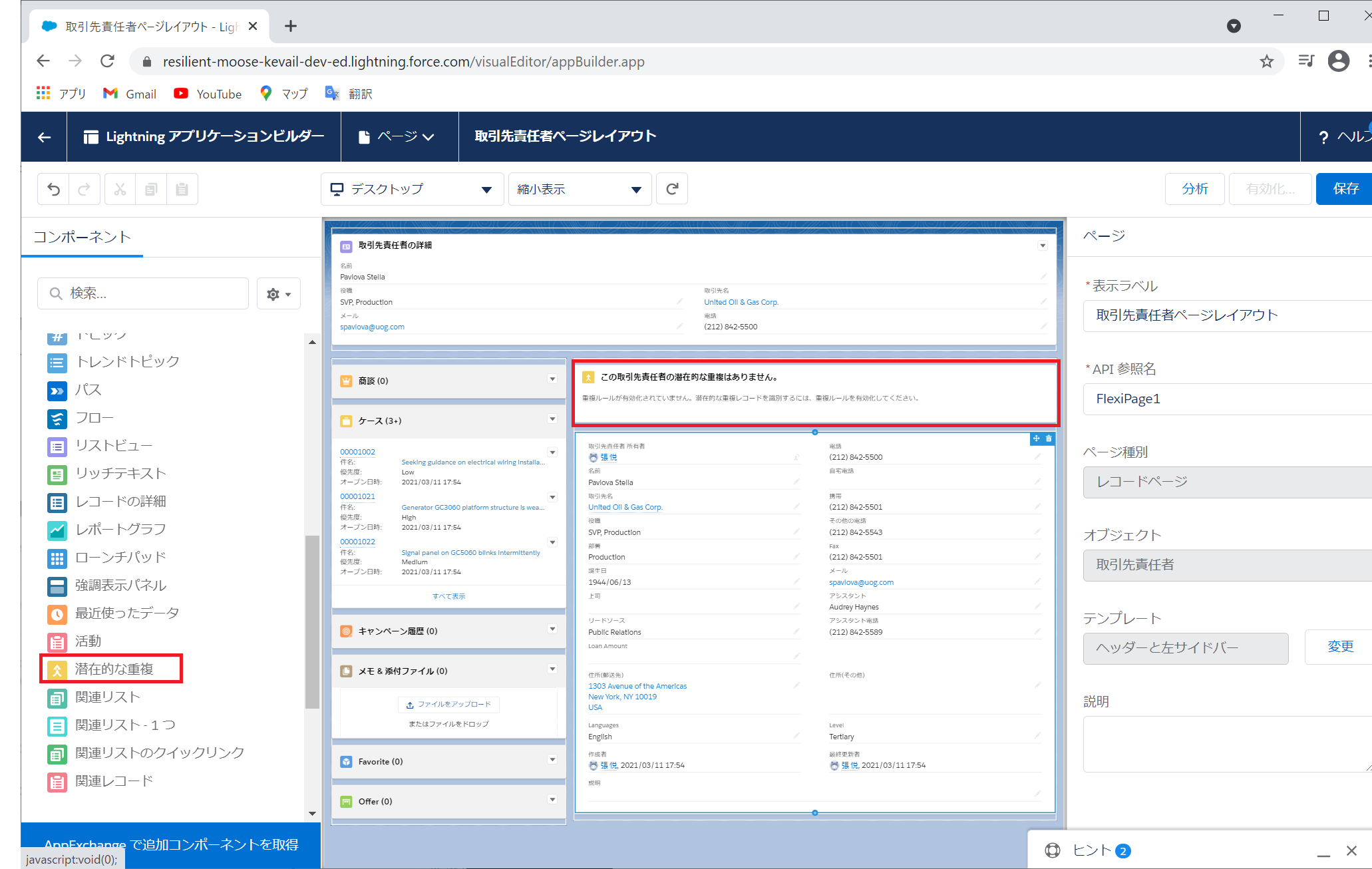Click the component 検索 search field

tap(143, 293)
